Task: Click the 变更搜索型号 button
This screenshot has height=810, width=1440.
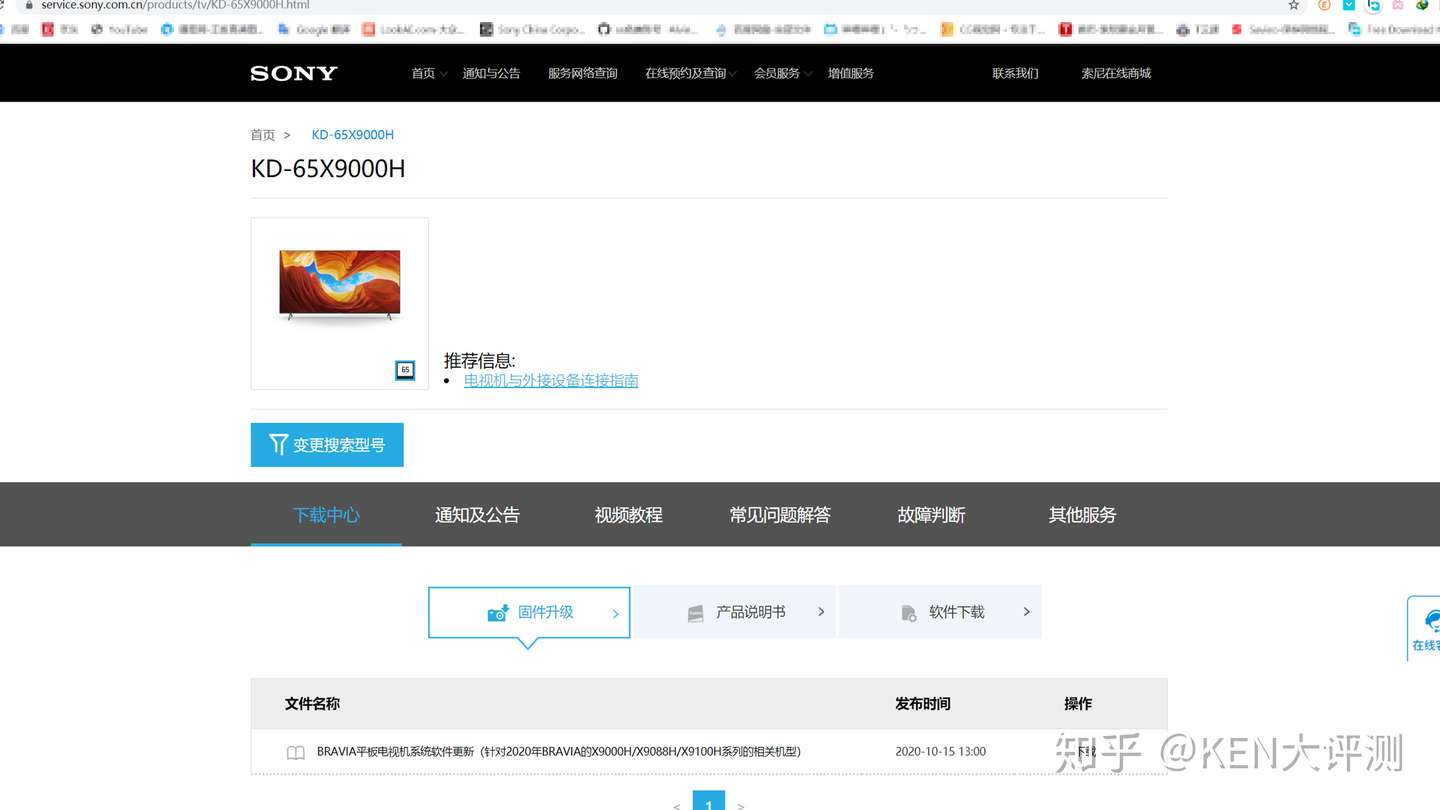Action: pyautogui.click(x=327, y=445)
